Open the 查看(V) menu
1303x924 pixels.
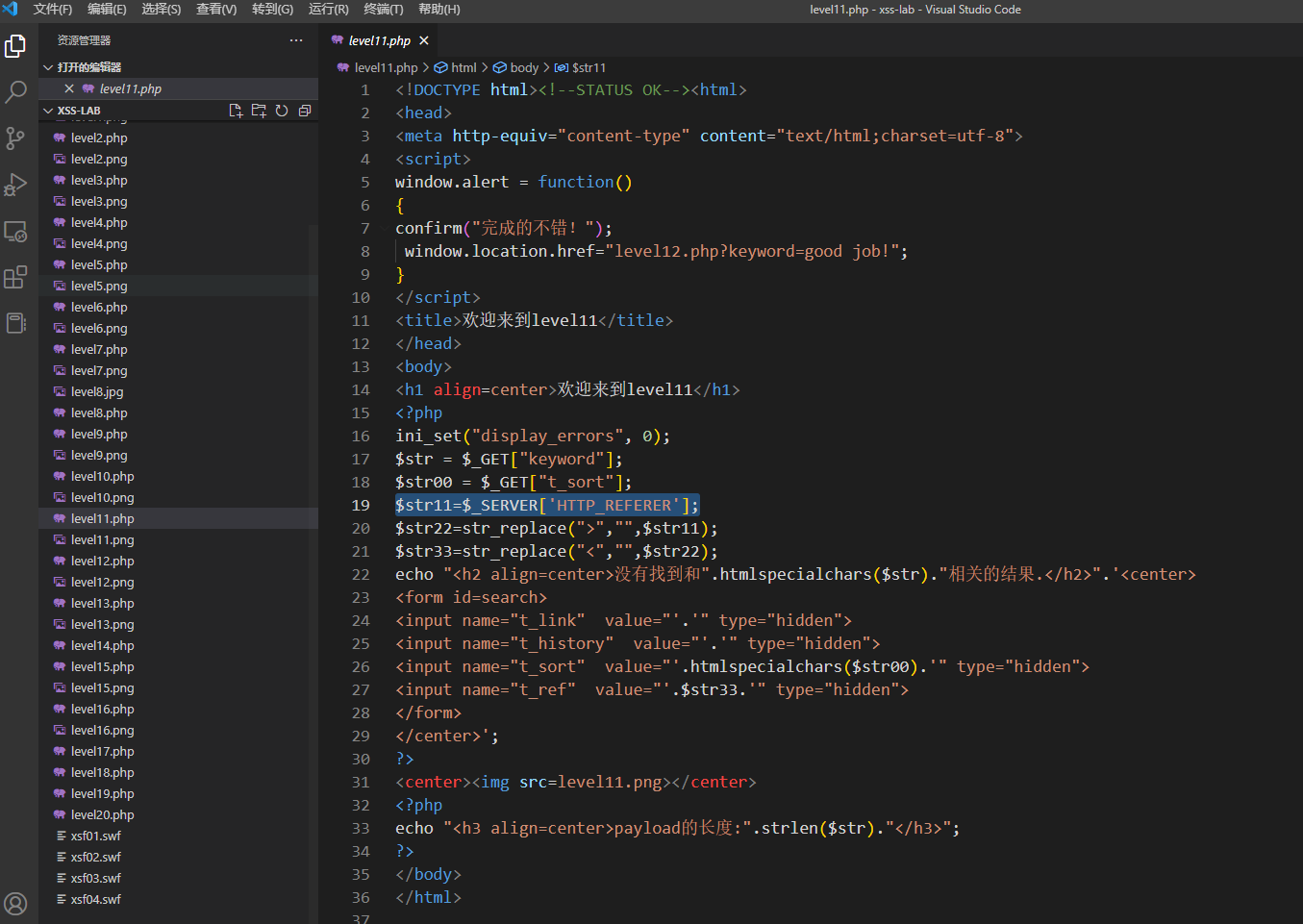click(216, 9)
